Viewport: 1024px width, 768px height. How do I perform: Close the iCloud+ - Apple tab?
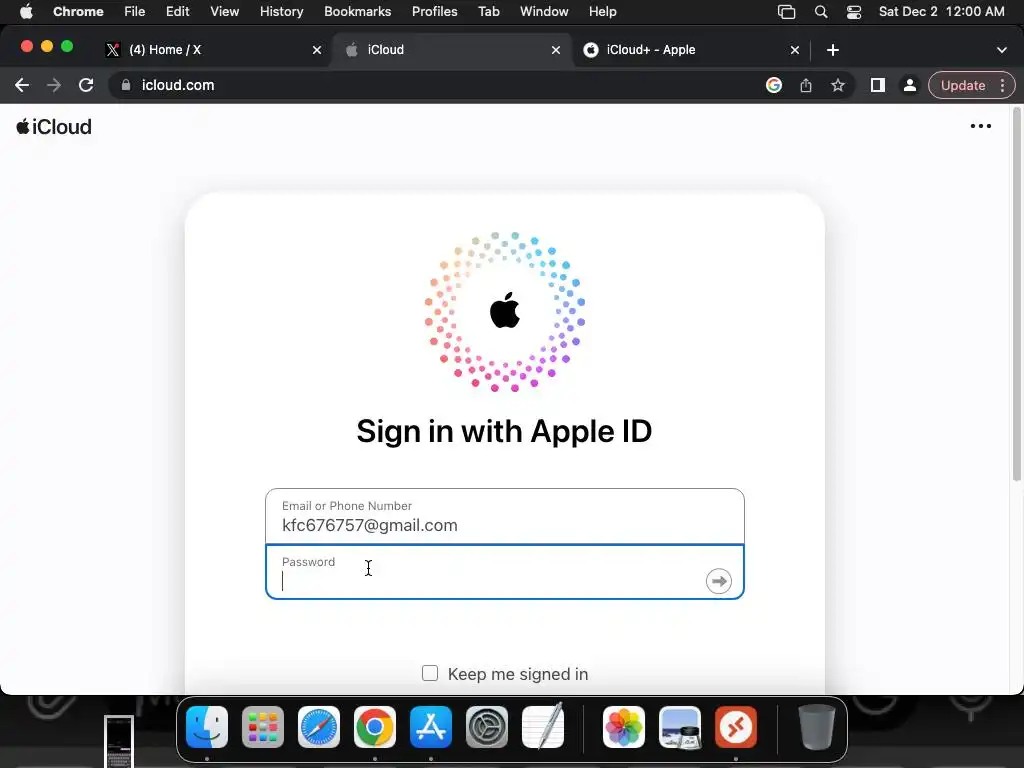point(795,50)
